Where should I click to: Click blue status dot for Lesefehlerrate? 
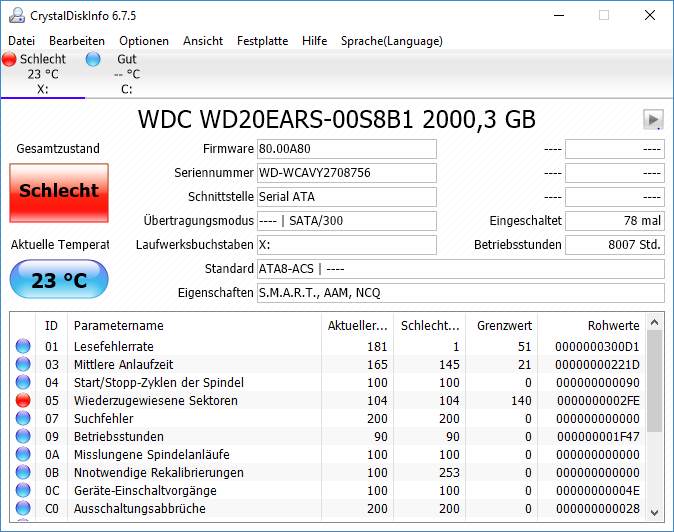click(x=23, y=346)
